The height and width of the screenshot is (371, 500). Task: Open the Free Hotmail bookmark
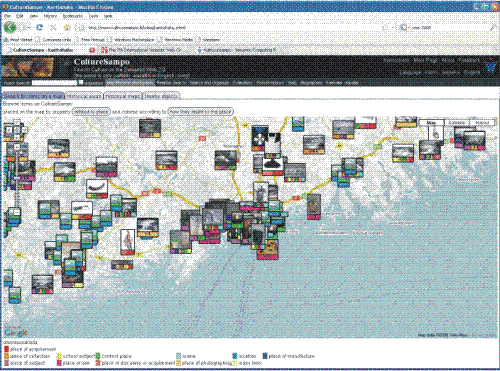click(90, 40)
